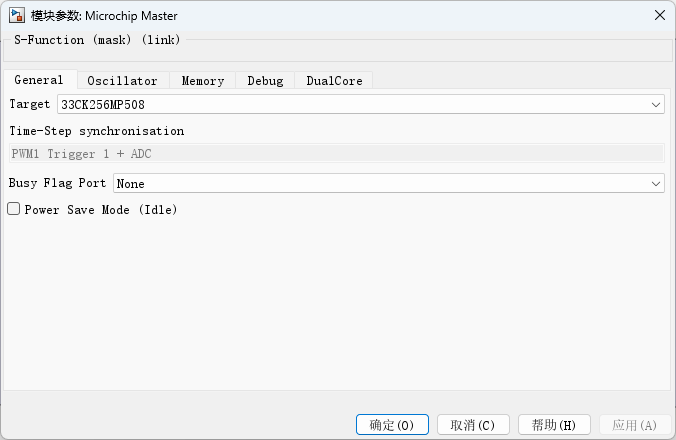
Task: Close the Microchip Master dialog
Action: [x=660, y=16]
